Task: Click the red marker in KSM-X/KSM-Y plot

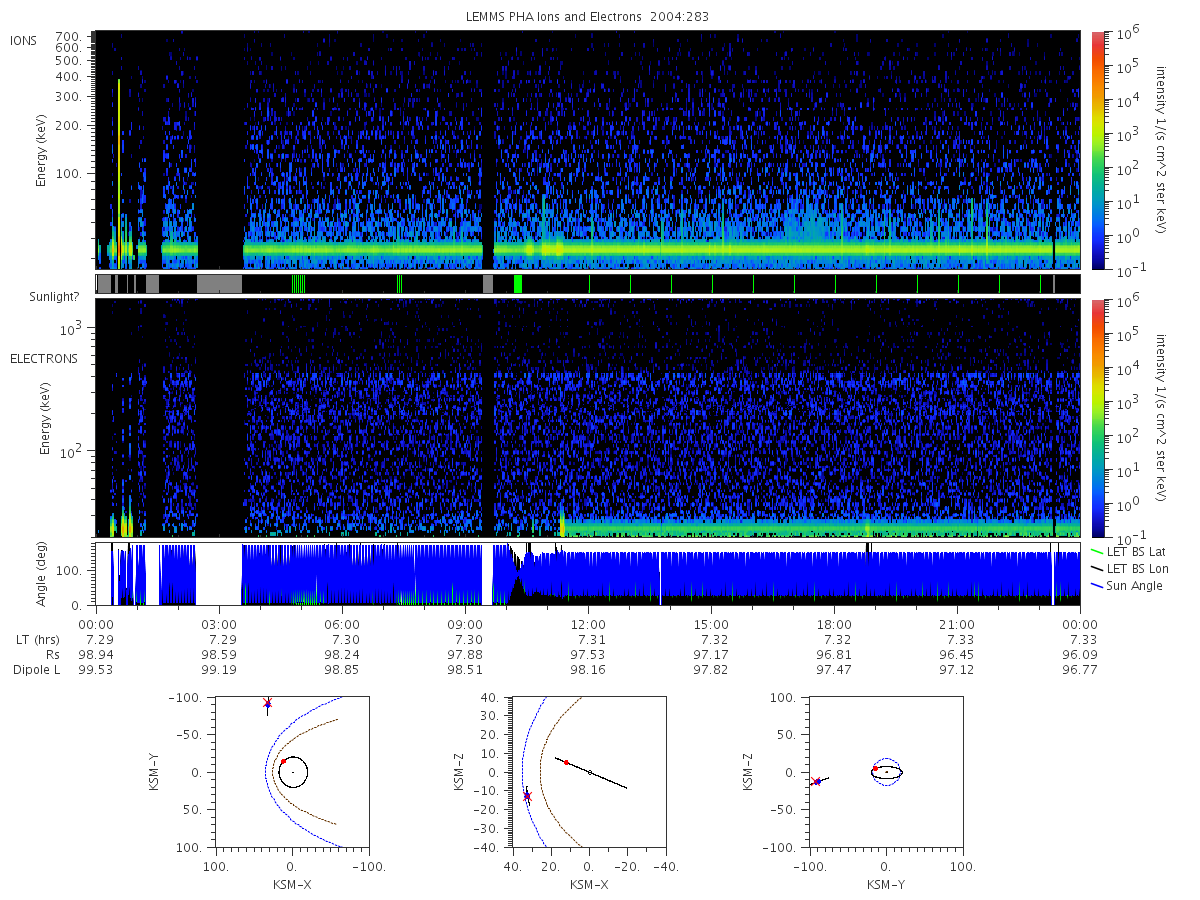Action: pos(283,762)
